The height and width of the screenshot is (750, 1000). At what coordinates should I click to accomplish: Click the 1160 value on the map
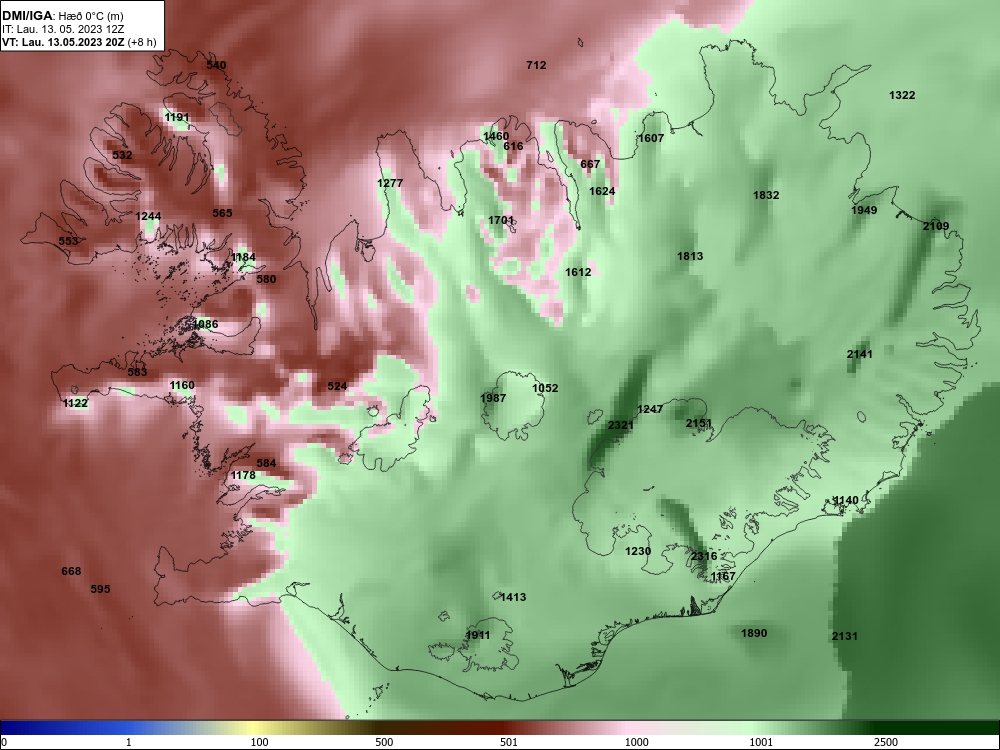tap(182, 385)
